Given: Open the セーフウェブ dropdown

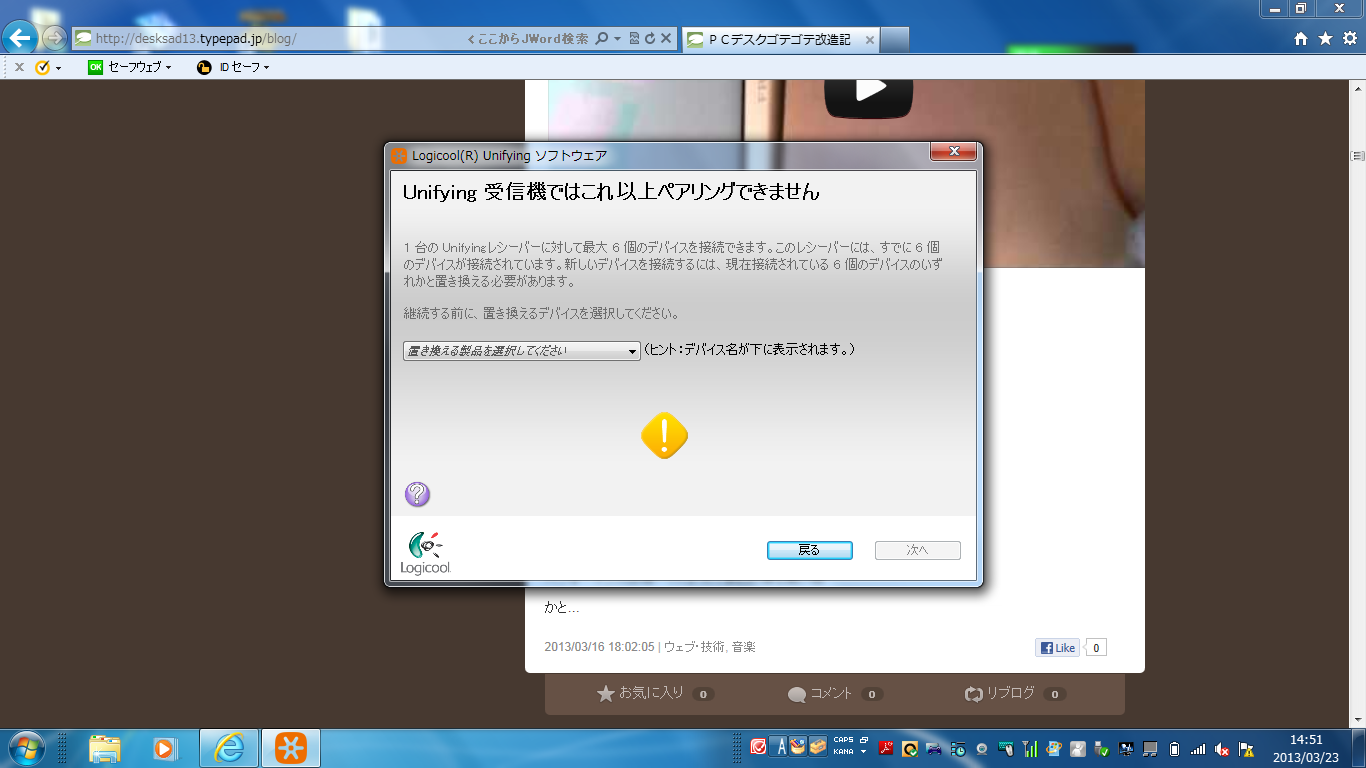Looking at the screenshot, I should tap(130, 67).
